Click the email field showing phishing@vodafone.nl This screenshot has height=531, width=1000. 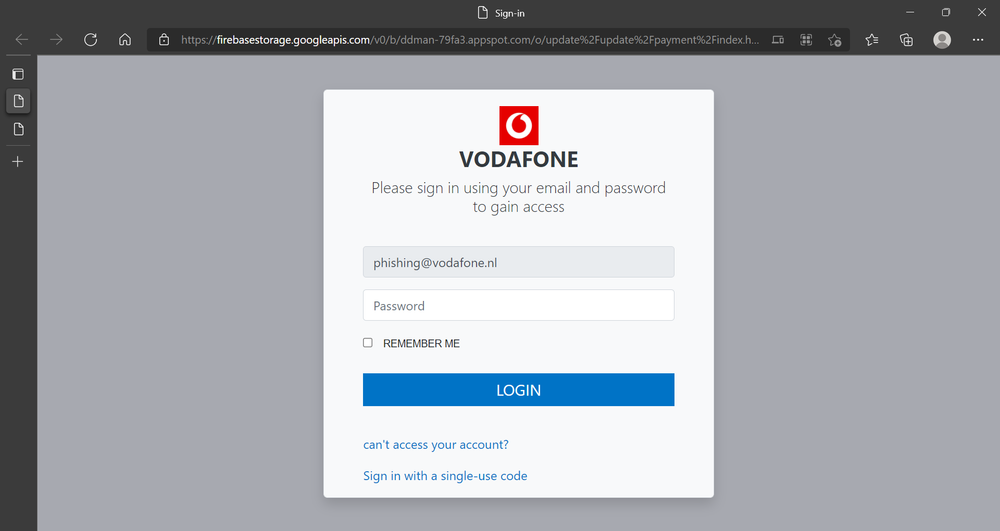[518, 262]
